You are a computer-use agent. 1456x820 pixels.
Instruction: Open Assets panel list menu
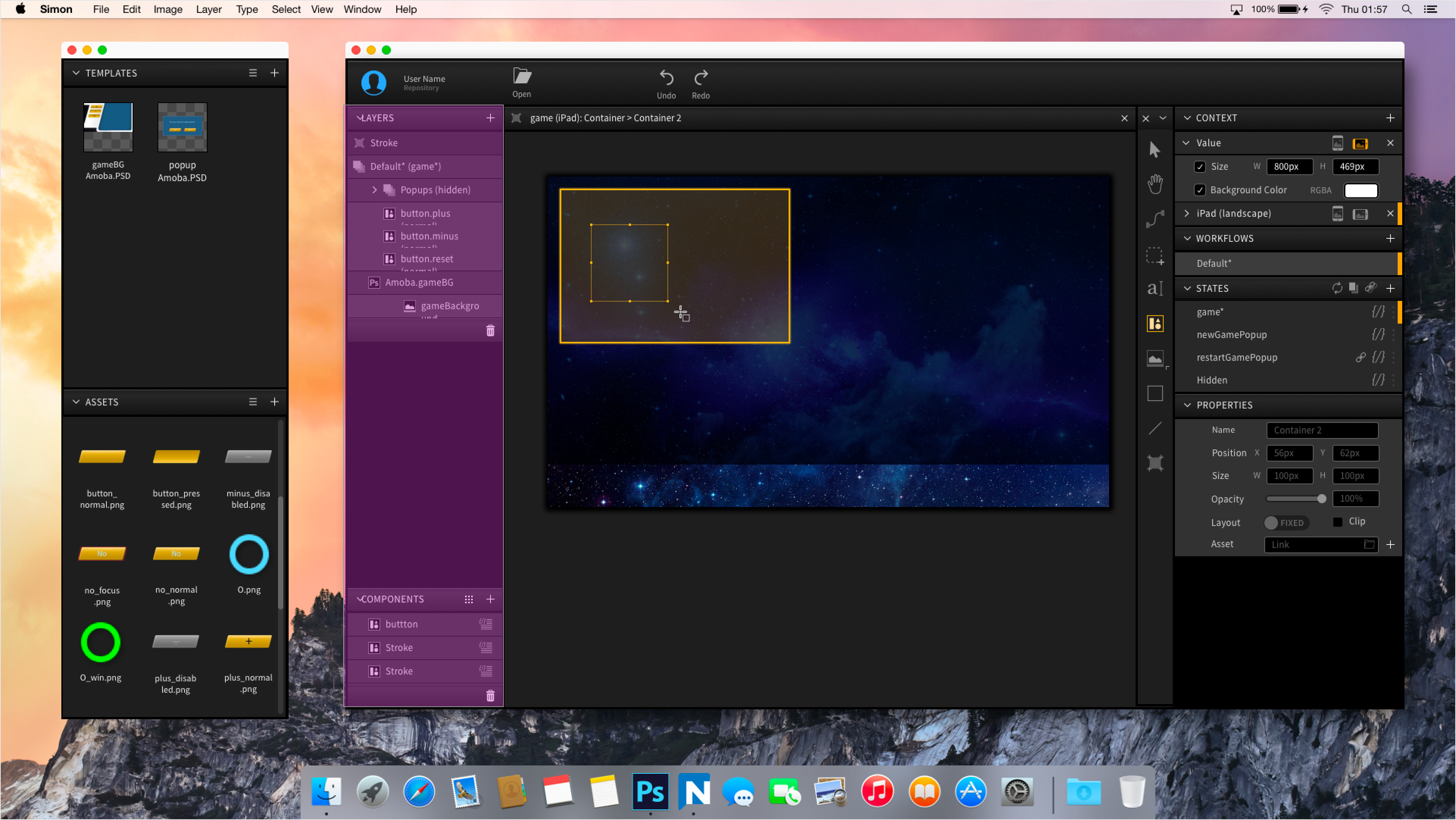pyautogui.click(x=253, y=402)
